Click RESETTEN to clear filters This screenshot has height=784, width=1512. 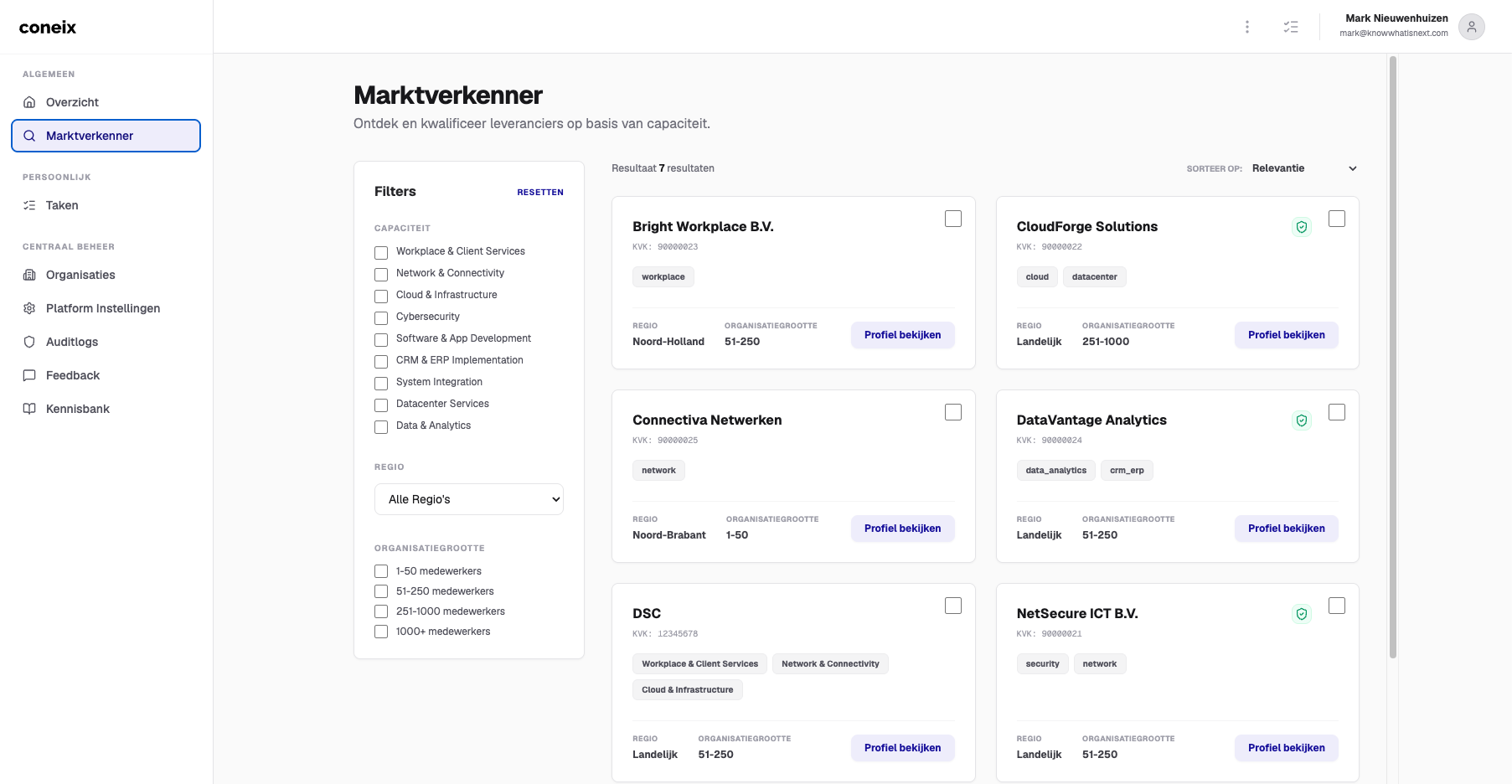coord(540,192)
